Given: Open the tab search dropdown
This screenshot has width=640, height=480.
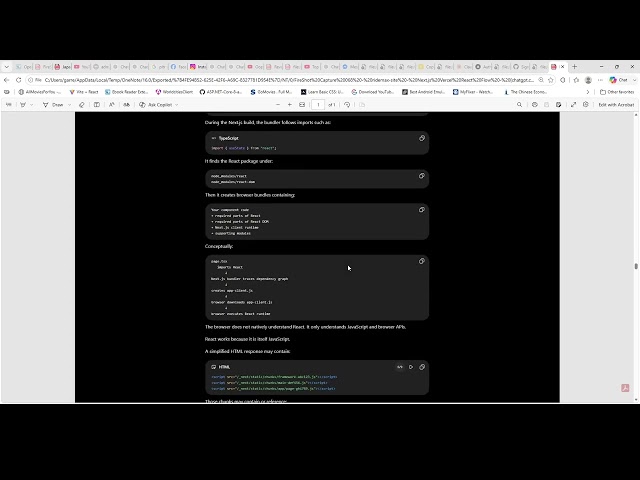Looking at the screenshot, I should pyautogui.click(x=7, y=67).
